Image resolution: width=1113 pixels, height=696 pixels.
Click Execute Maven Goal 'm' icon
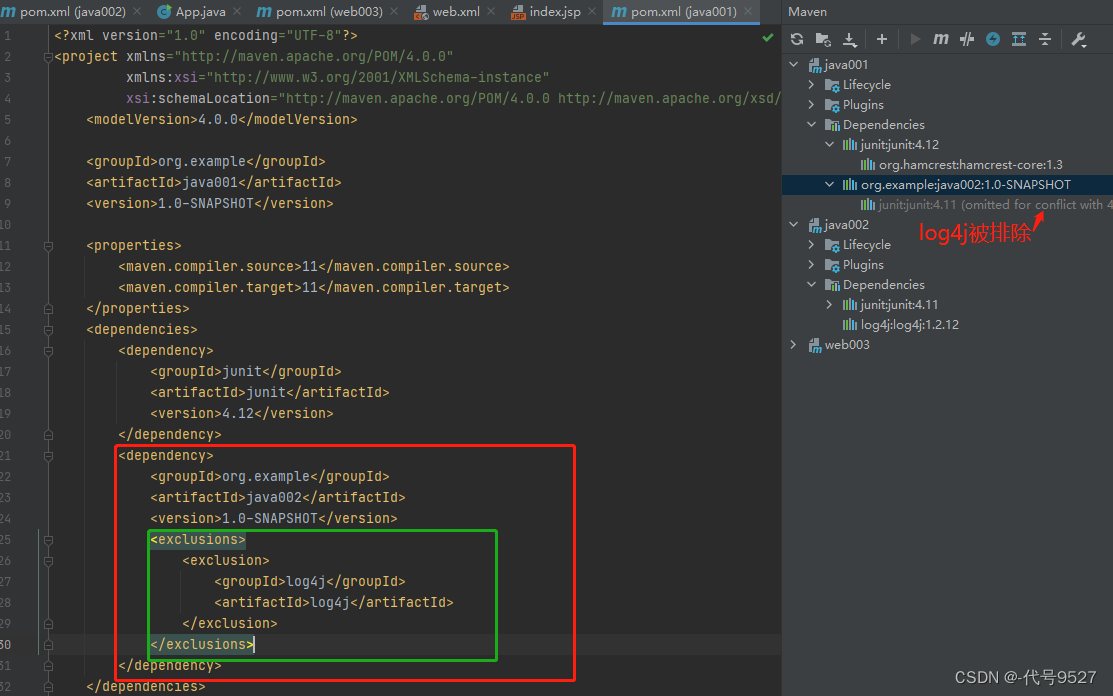click(x=941, y=39)
